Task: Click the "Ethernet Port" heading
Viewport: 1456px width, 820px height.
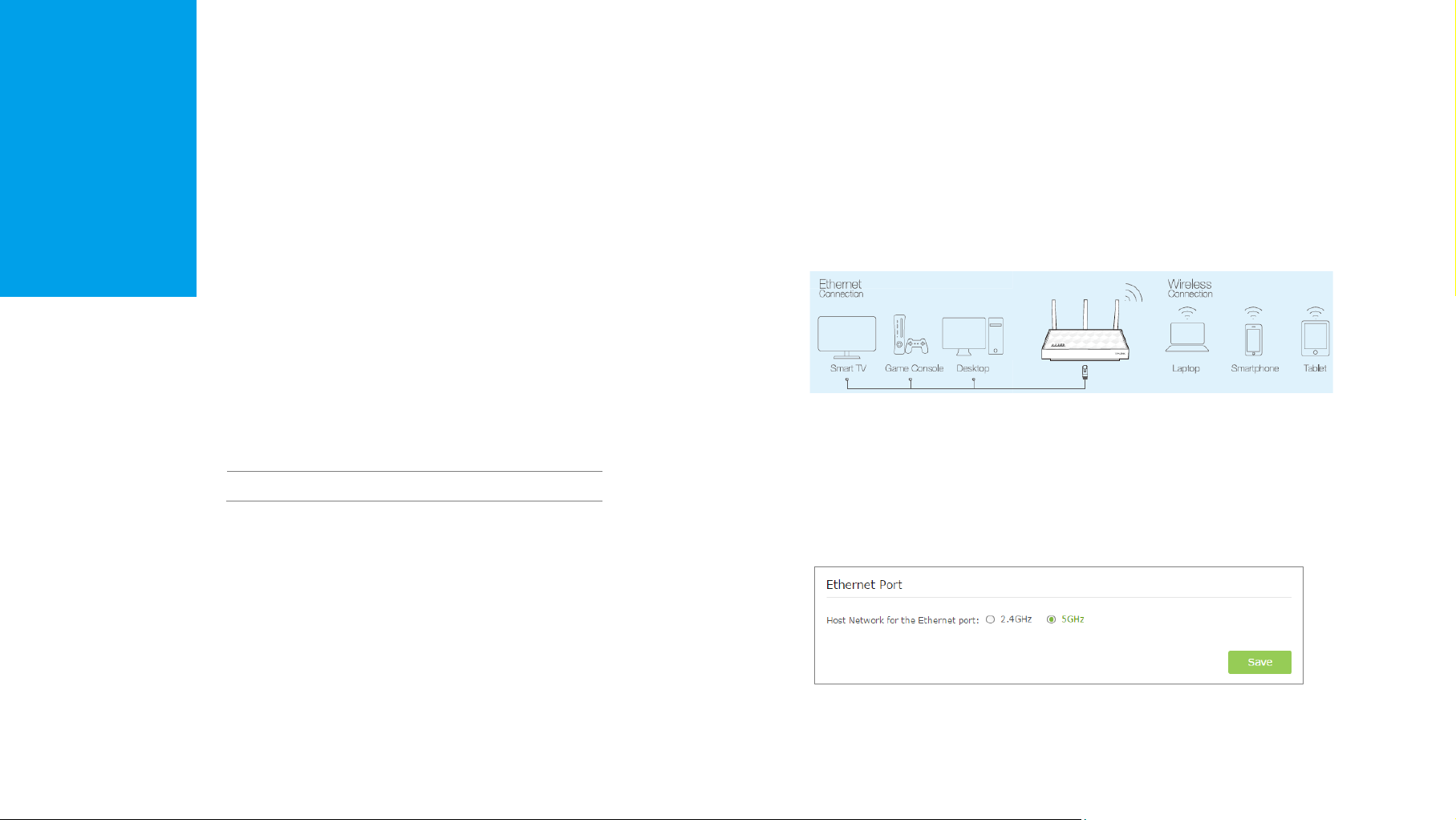Action: 864,585
